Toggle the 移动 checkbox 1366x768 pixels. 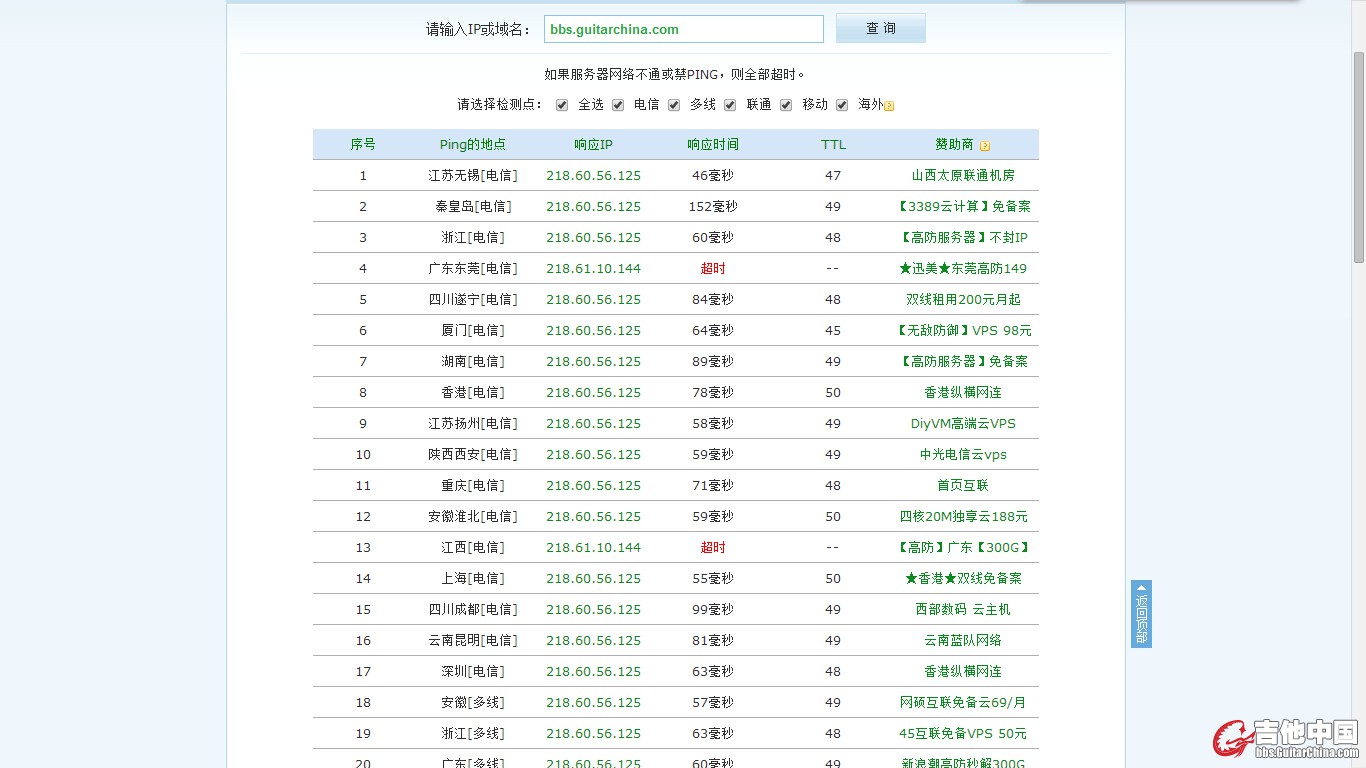(786, 105)
